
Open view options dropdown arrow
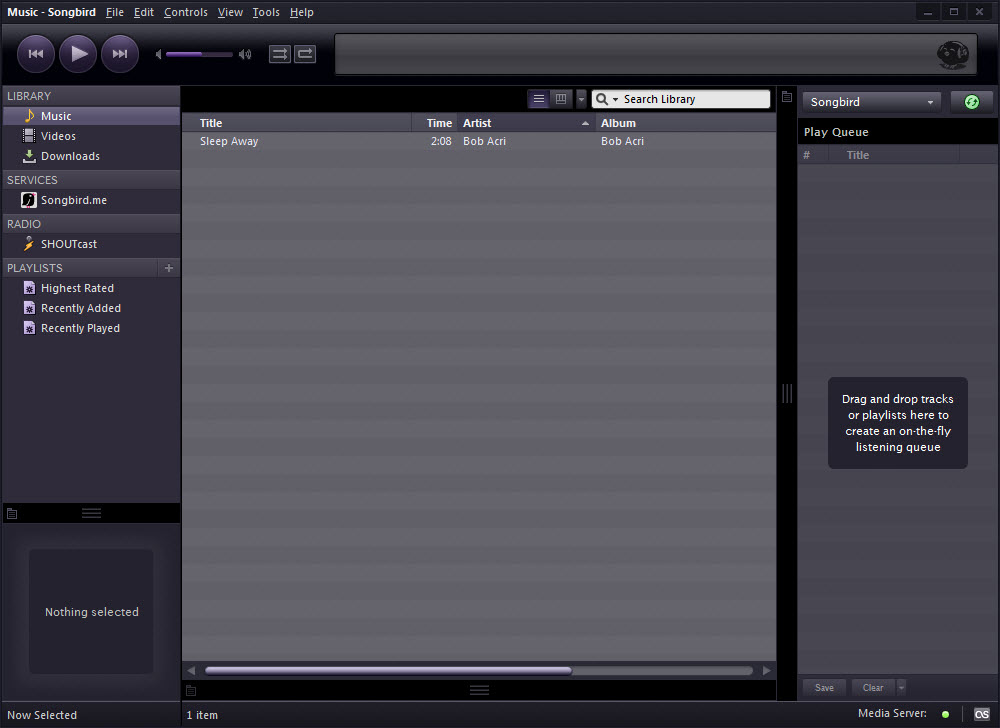[x=581, y=99]
